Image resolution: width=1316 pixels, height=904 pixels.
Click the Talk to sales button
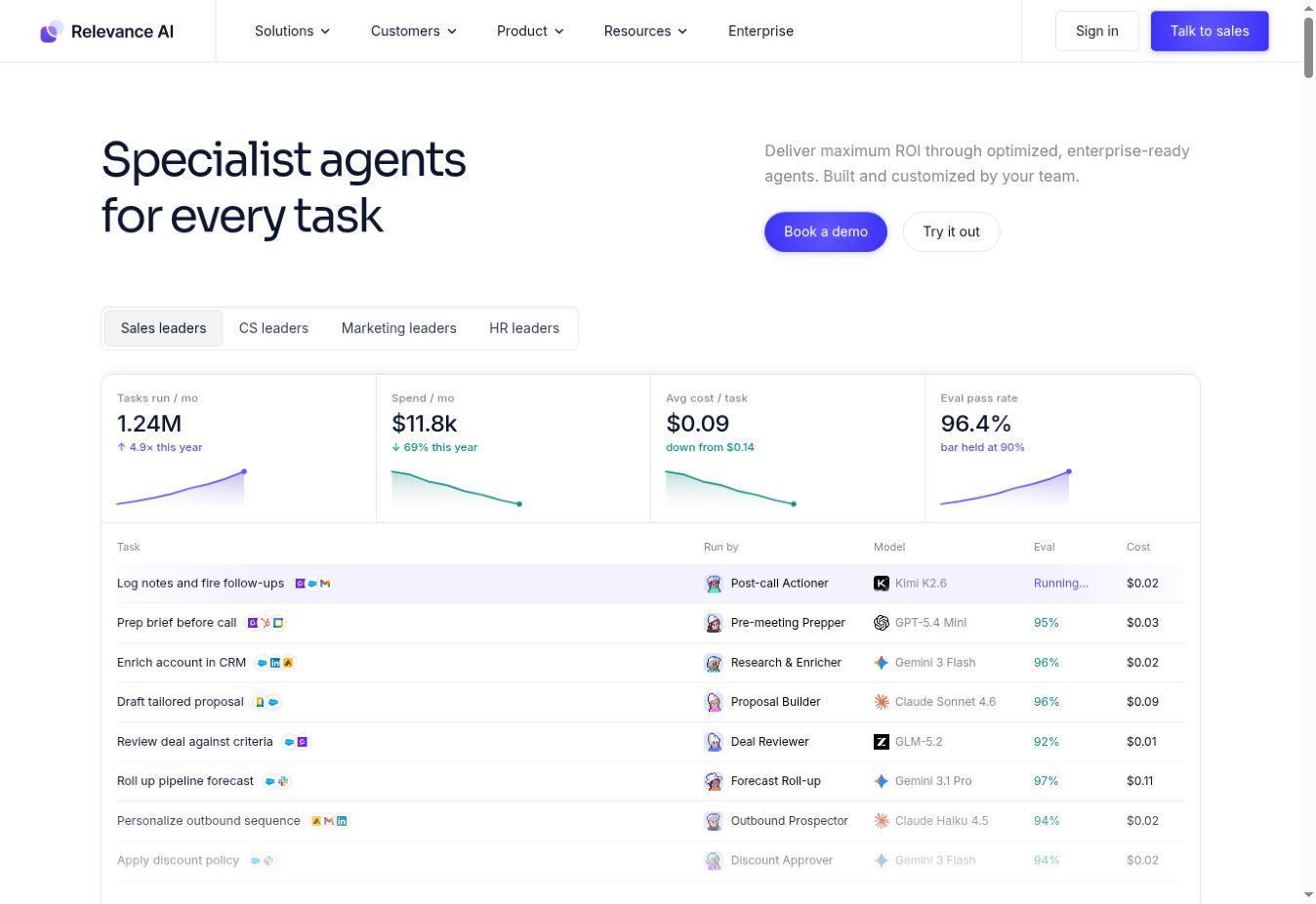click(x=1210, y=31)
